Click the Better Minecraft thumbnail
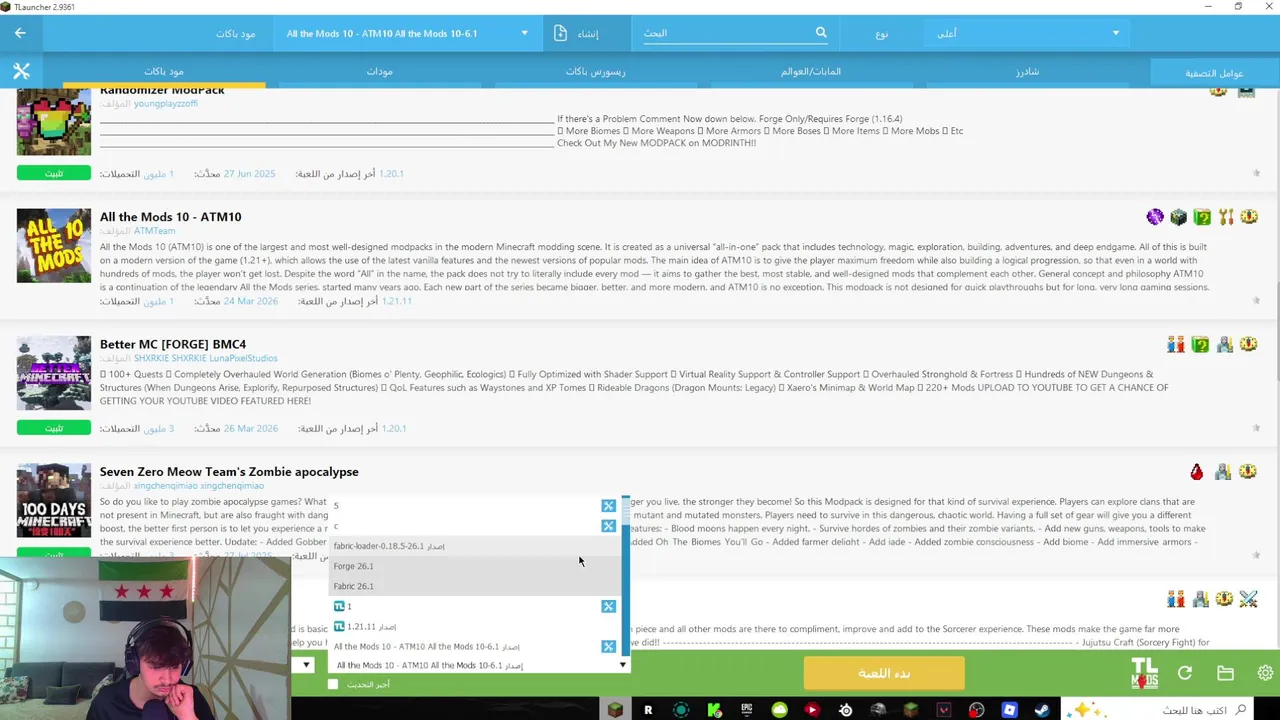Screen dimensions: 1280x720 coord(54,373)
